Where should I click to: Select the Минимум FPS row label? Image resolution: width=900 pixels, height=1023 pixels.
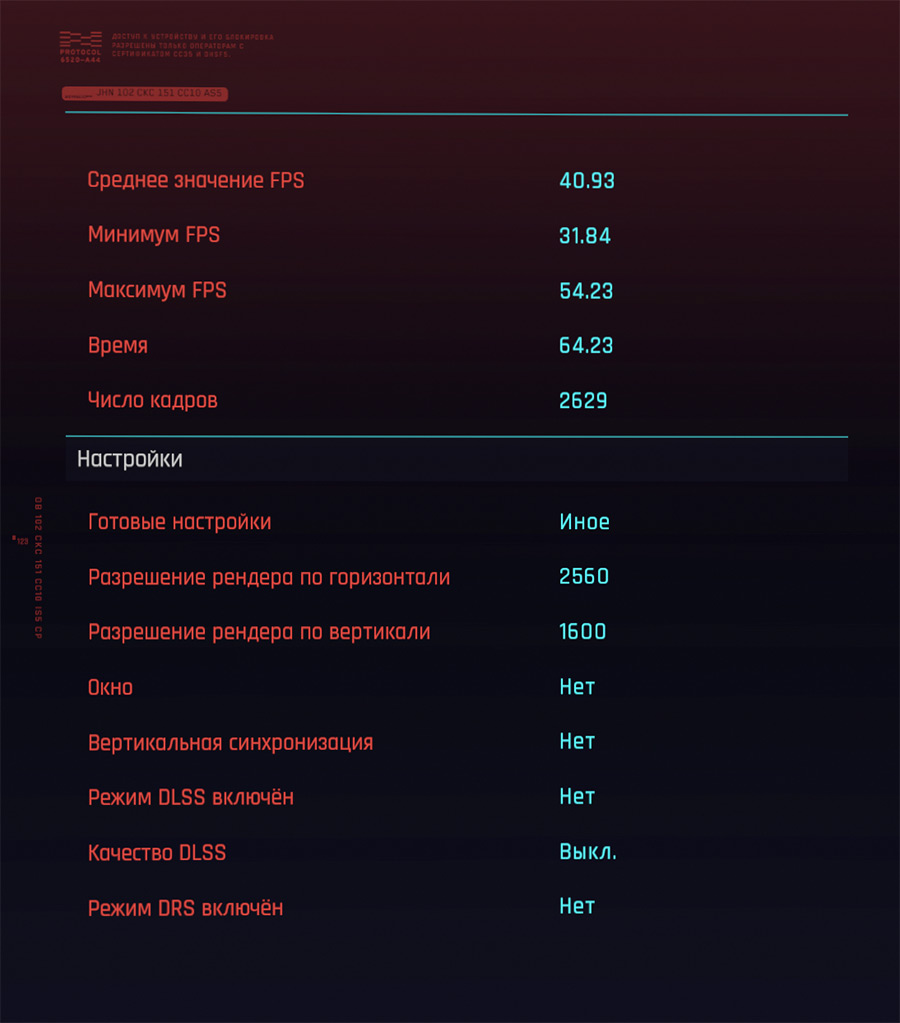(x=154, y=235)
